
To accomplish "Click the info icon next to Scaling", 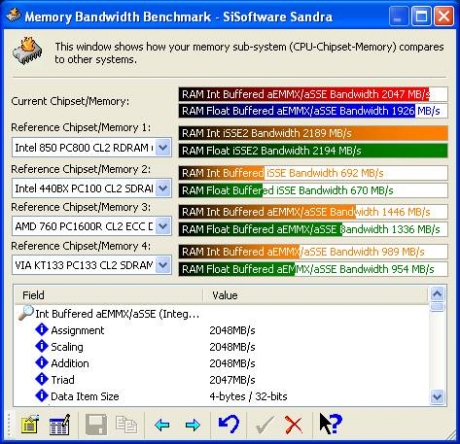I will coord(42,346).
